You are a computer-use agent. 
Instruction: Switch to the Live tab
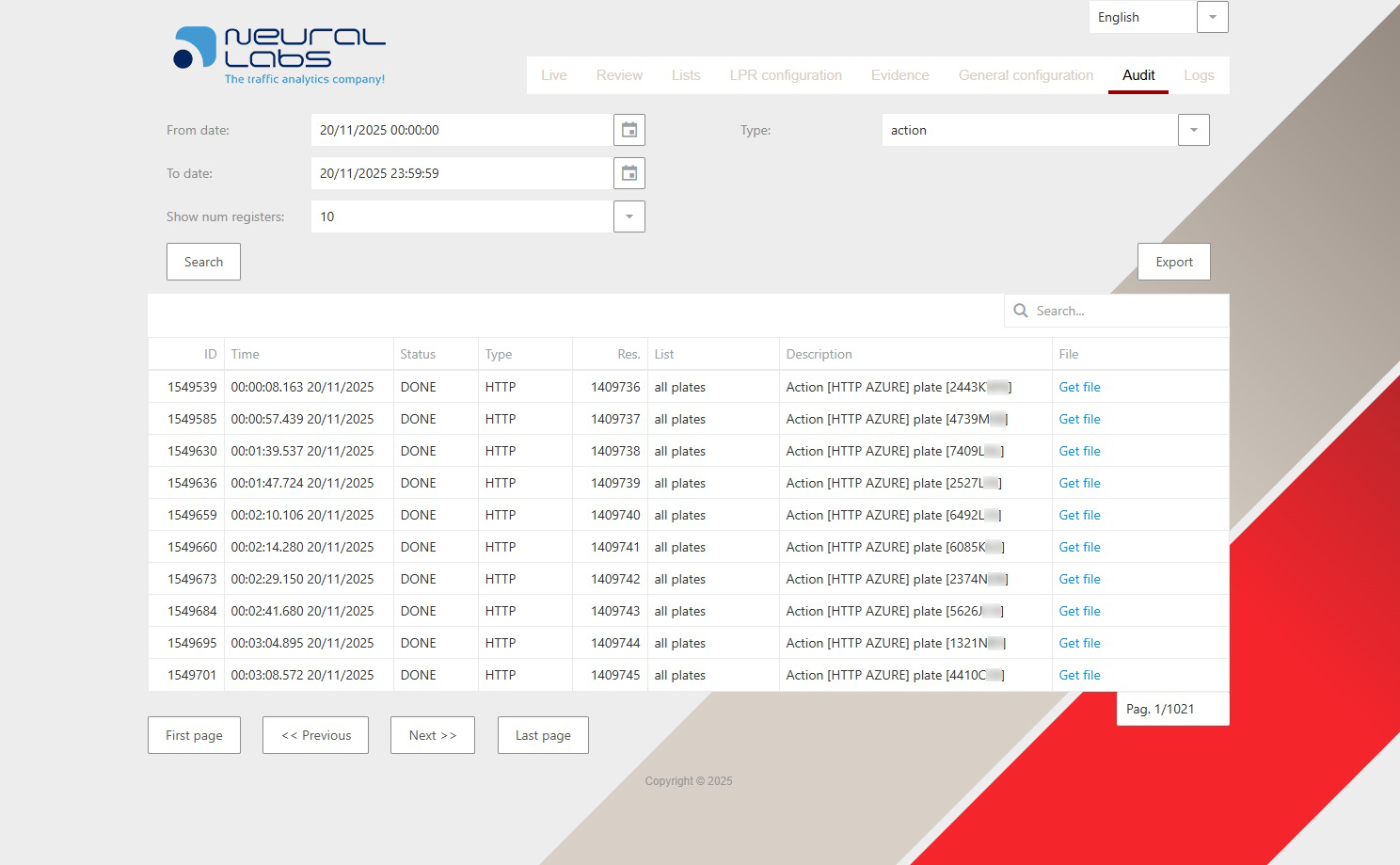coord(553,75)
